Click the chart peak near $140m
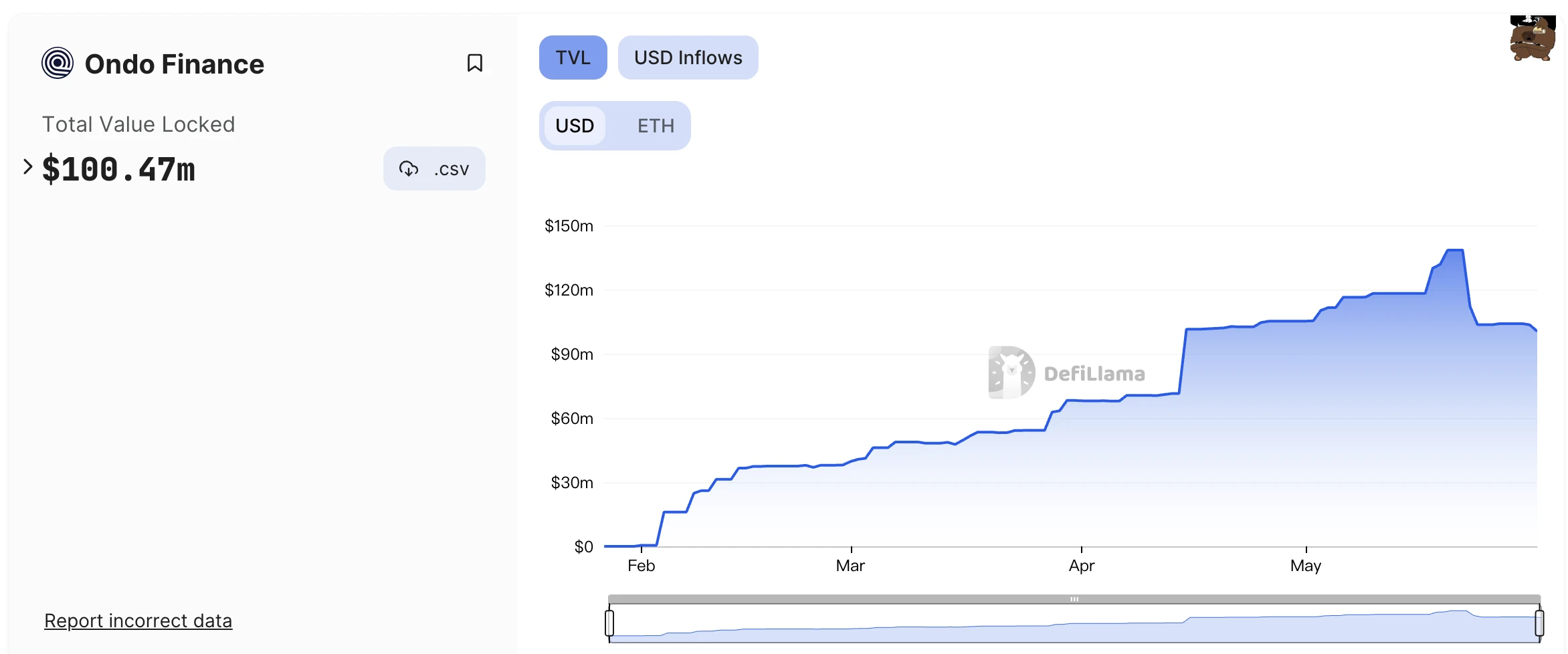 coord(1455,251)
